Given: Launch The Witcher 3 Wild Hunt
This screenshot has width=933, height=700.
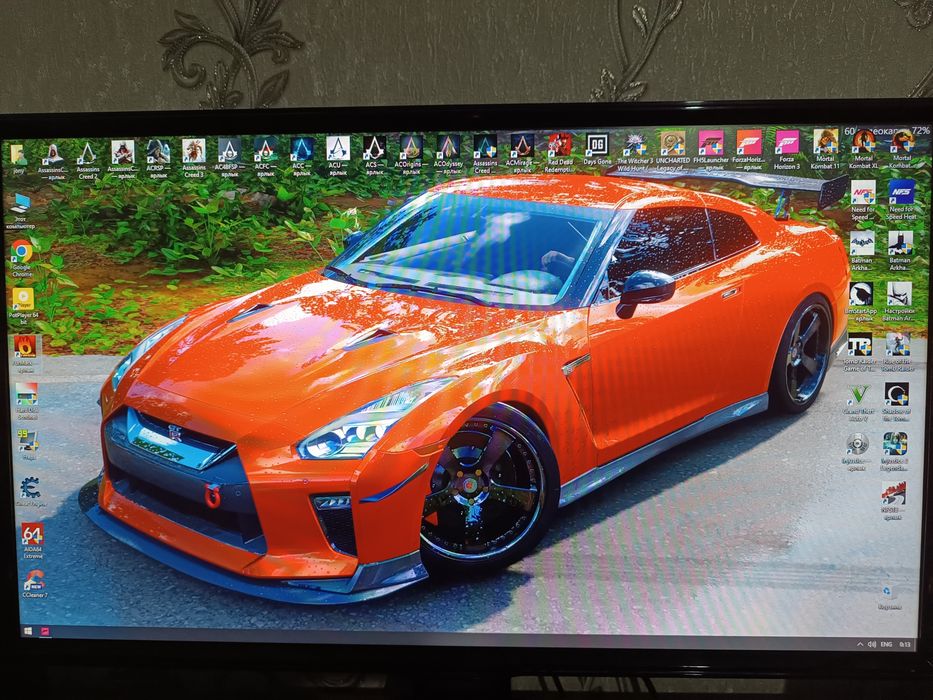Looking at the screenshot, I should click(x=635, y=152).
